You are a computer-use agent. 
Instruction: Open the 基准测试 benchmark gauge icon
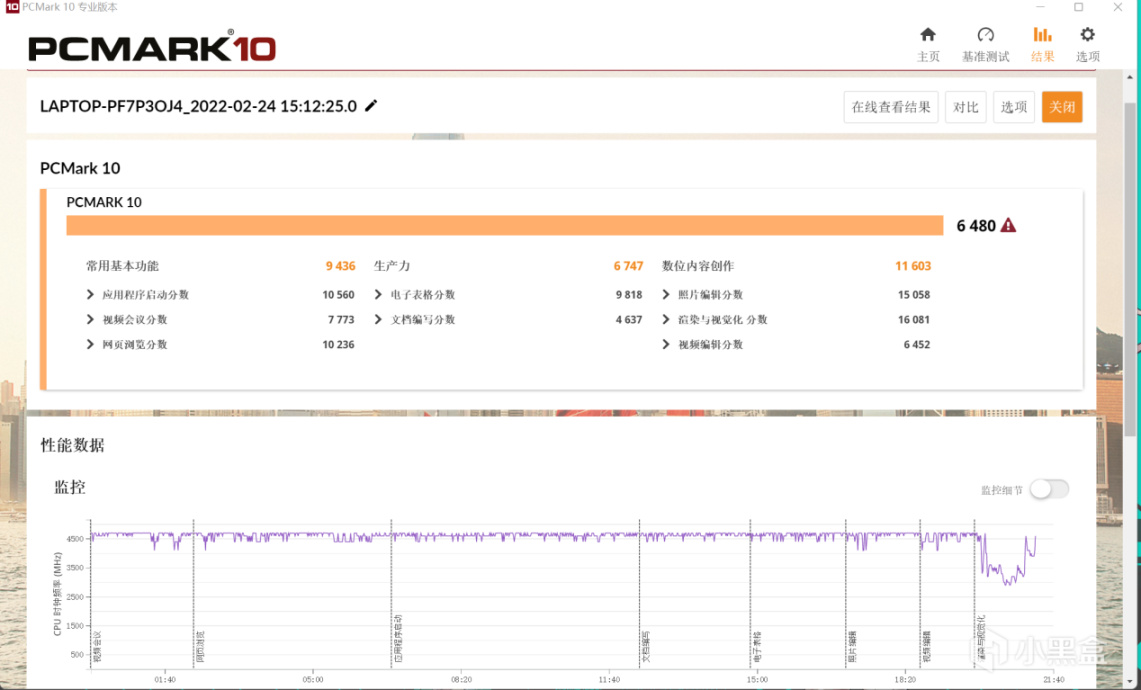click(x=985, y=34)
